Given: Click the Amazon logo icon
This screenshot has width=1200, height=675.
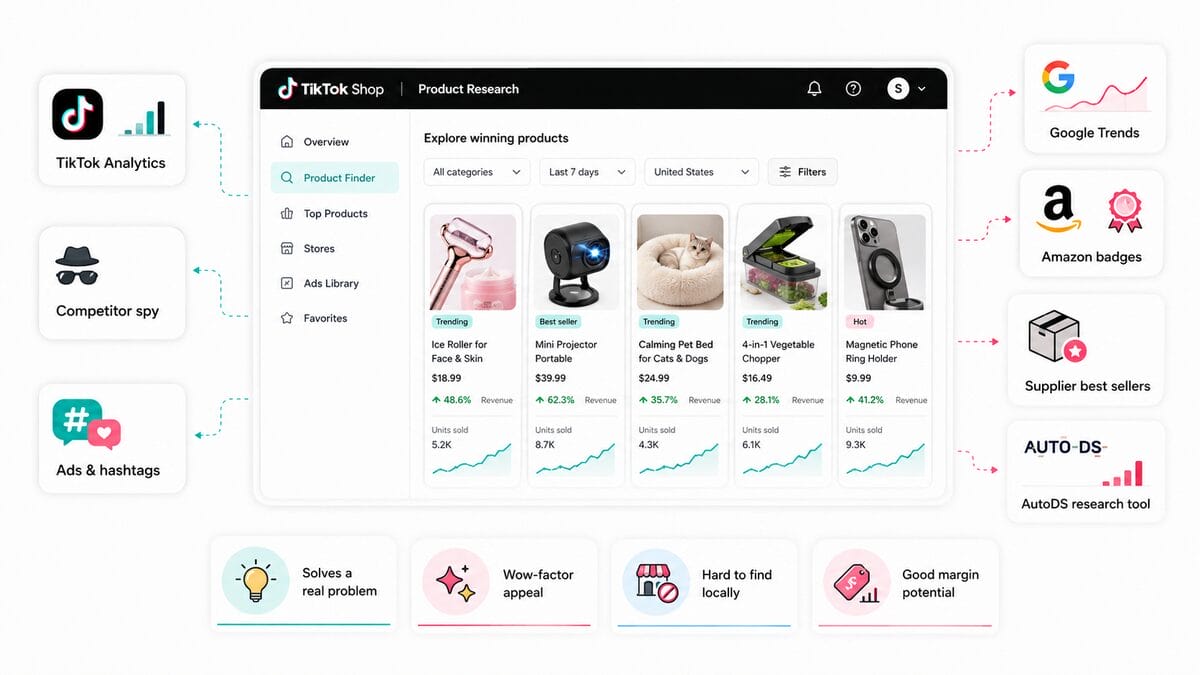Looking at the screenshot, I should click(x=1058, y=211).
